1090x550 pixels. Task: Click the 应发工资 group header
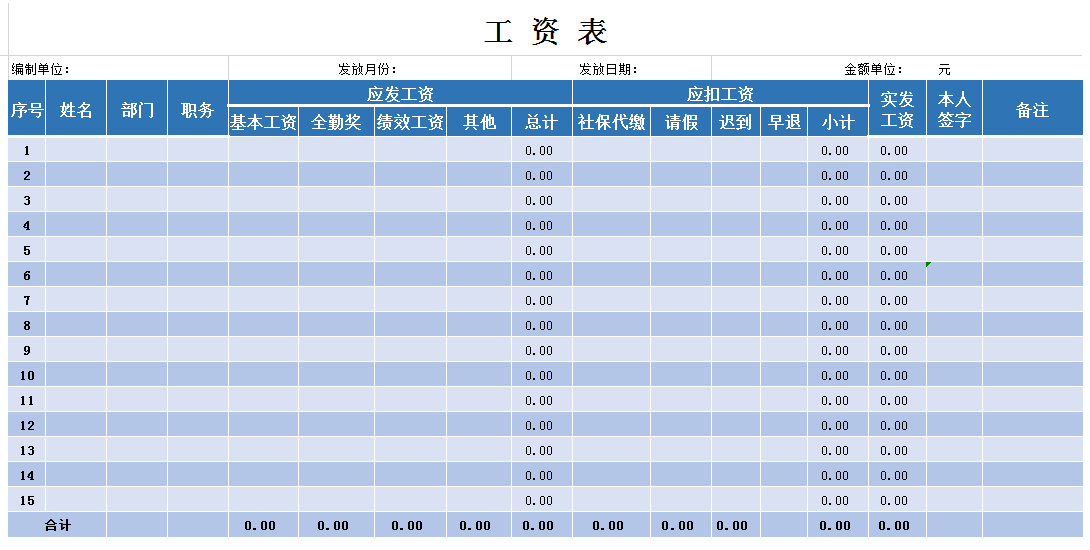click(400, 93)
